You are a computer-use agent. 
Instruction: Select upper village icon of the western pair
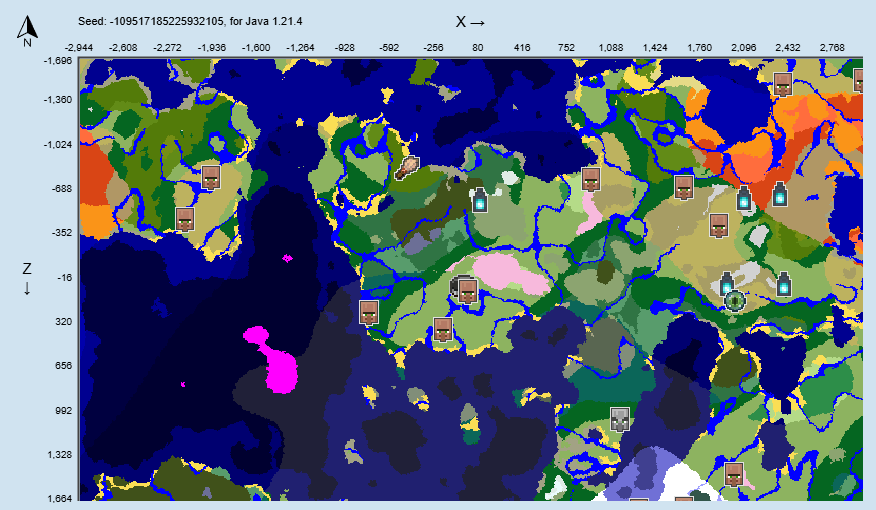[x=210, y=177]
